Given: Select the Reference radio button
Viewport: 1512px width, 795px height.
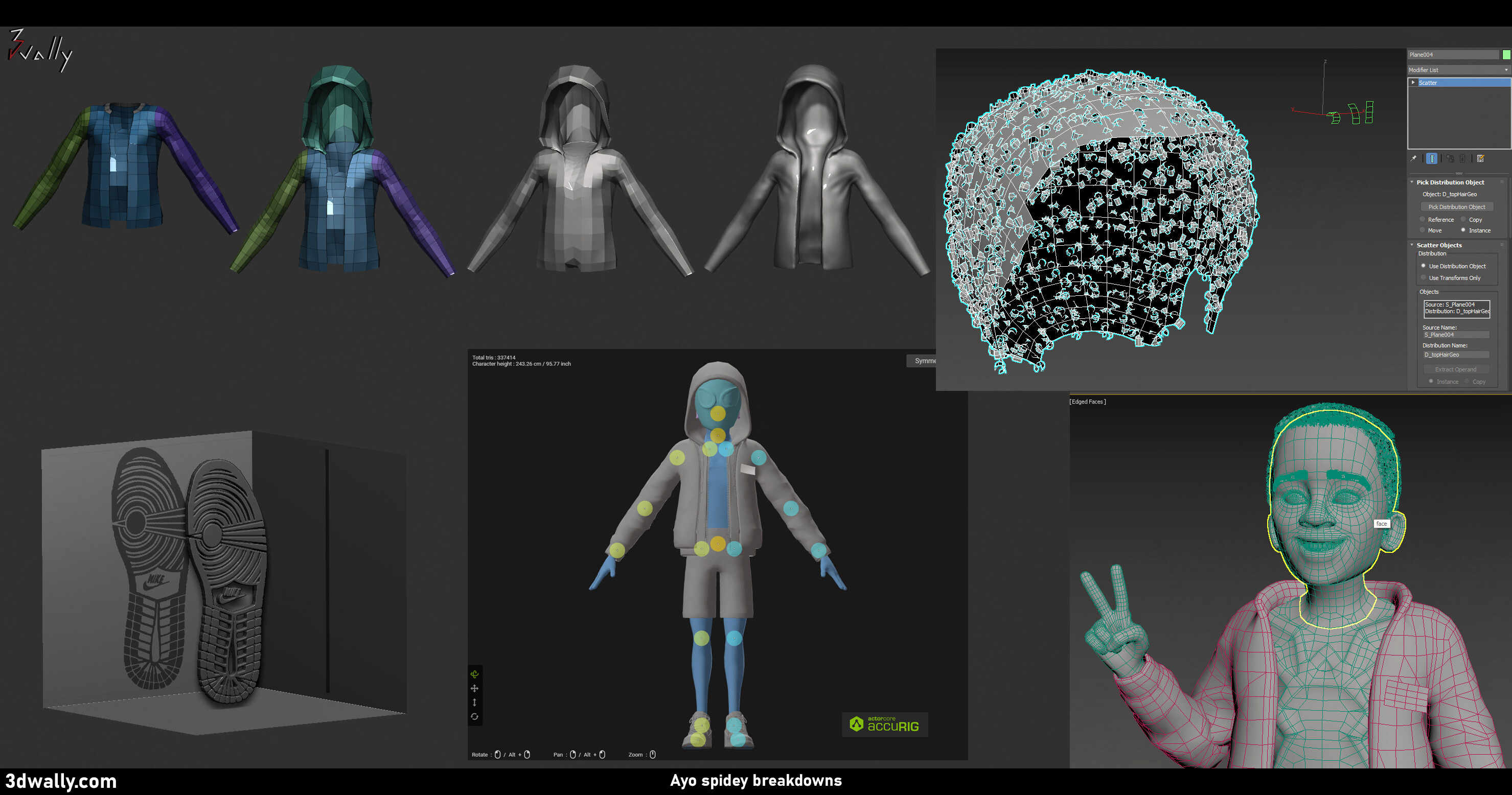Looking at the screenshot, I should point(1422,219).
